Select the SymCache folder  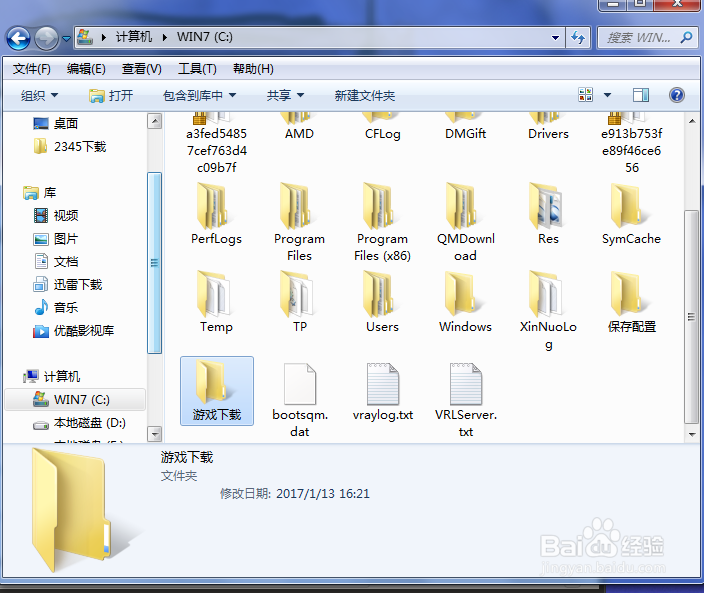coord(631,214)
